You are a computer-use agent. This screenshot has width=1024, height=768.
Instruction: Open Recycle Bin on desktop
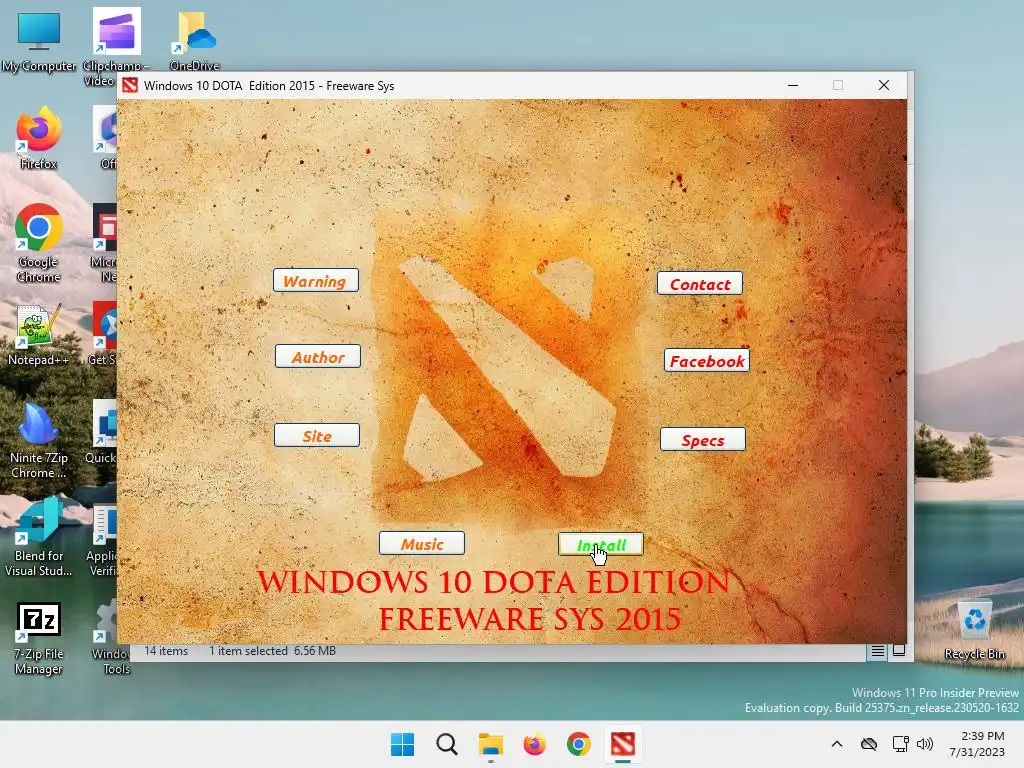974,630
